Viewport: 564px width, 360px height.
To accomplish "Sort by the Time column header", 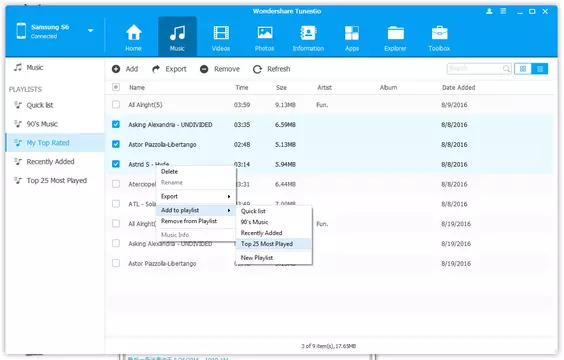I will click(x=242, y=87).
